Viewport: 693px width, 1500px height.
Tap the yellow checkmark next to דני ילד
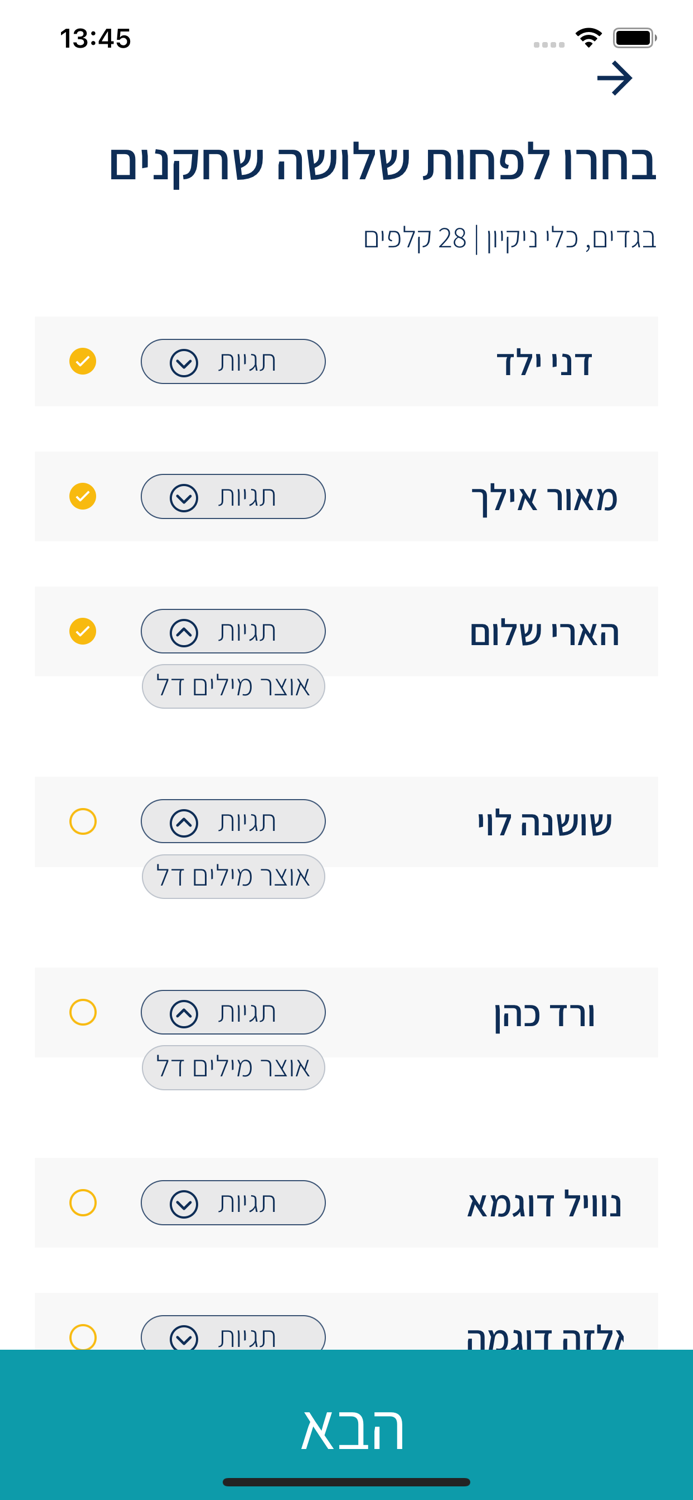coord(83,361)
